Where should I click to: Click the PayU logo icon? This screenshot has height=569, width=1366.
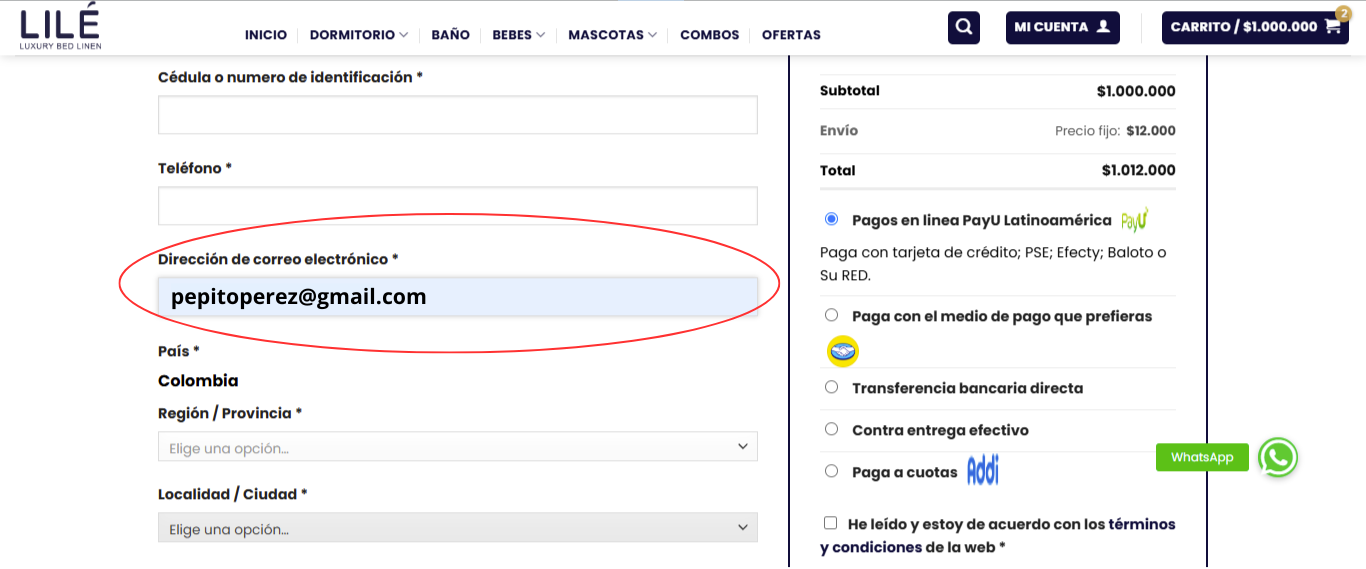point(1134,220)
